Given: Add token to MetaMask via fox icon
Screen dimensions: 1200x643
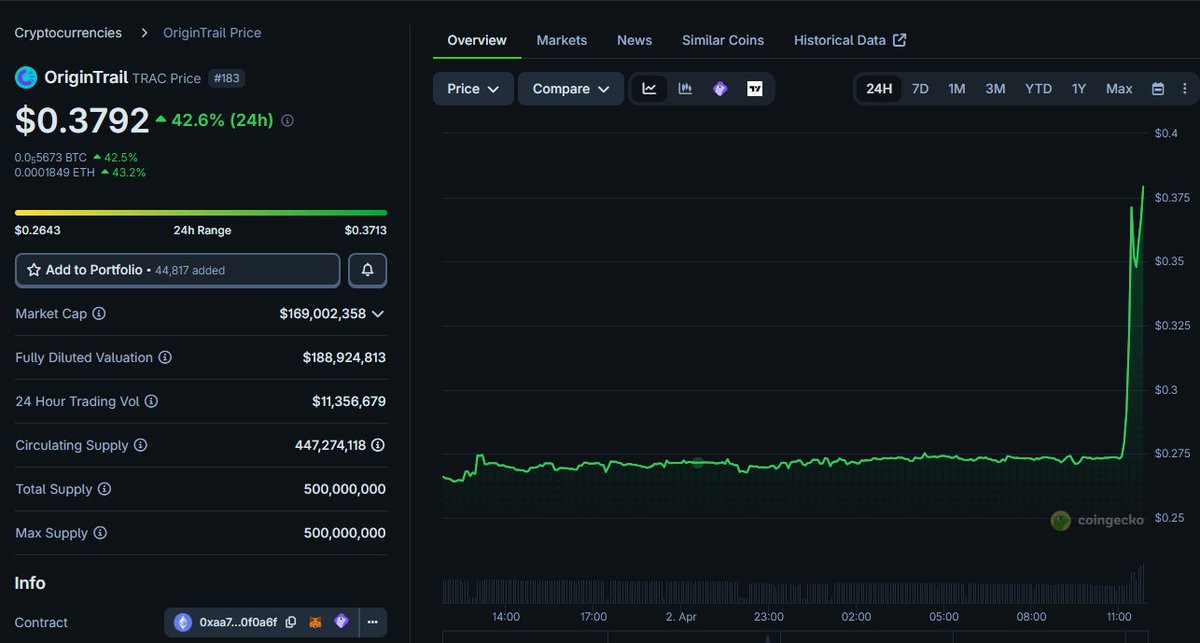Looking at the screenshot, I should [x=315, y=622].
